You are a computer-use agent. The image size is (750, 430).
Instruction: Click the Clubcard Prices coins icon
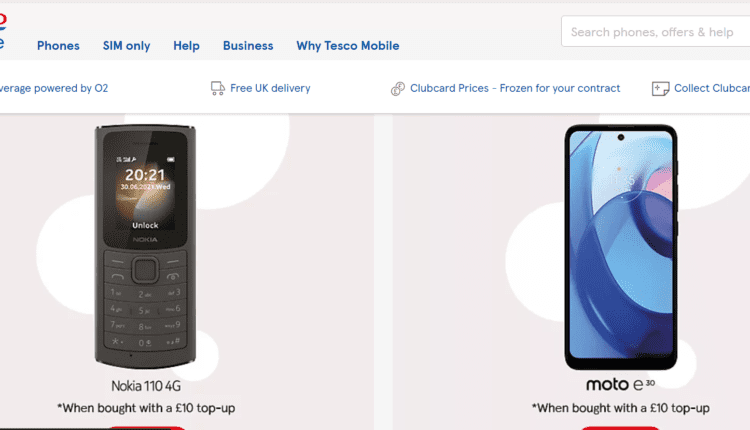pyautogui.click(x=397, y=88)
